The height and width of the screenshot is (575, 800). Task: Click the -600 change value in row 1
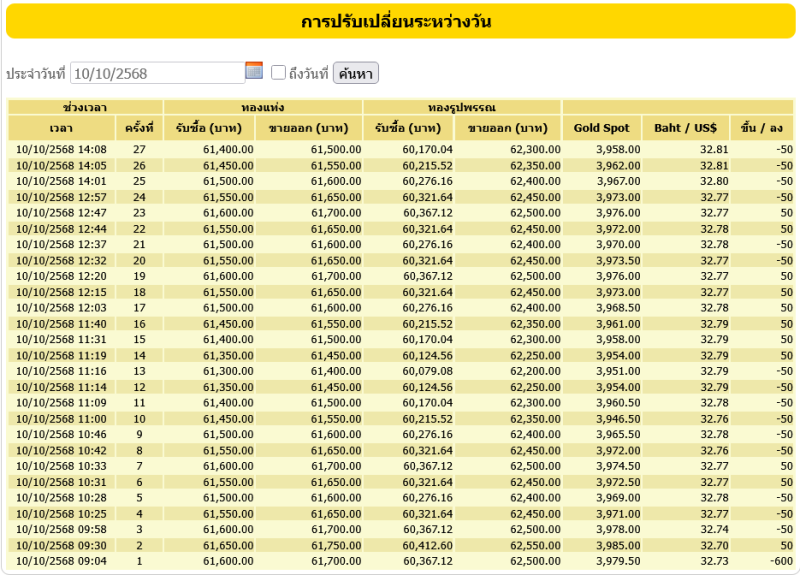781,561
